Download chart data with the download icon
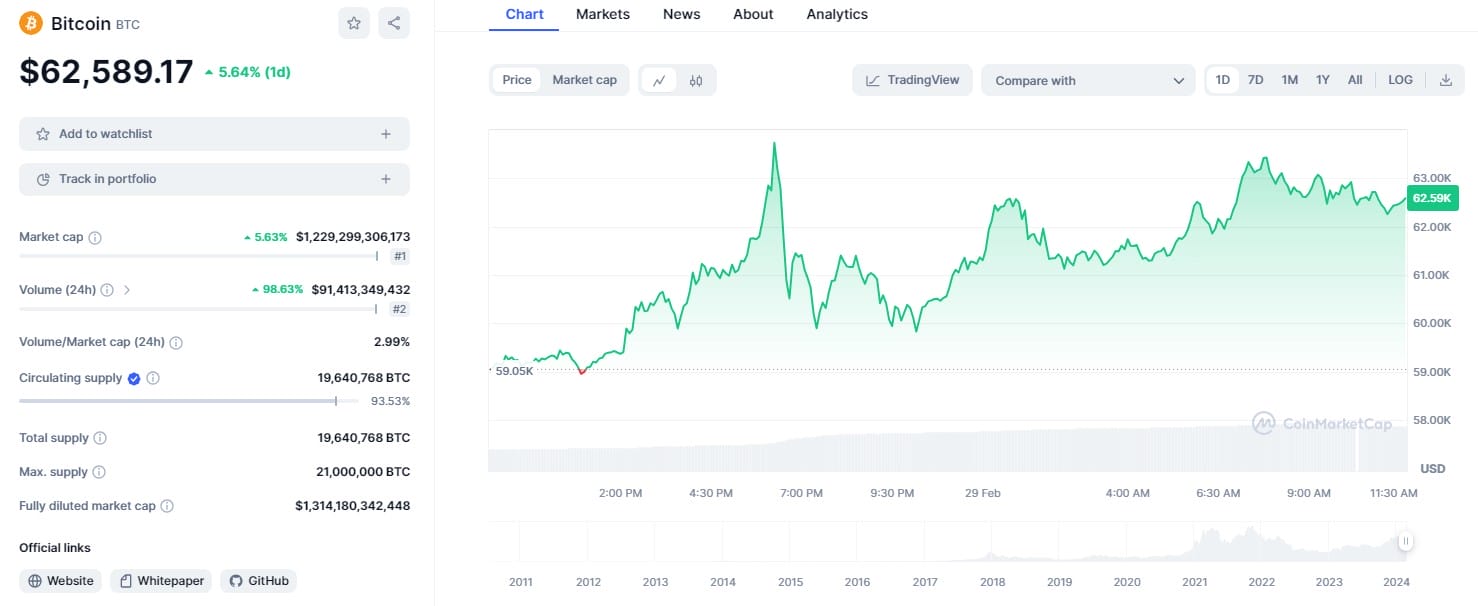 tap(1445, 80)
